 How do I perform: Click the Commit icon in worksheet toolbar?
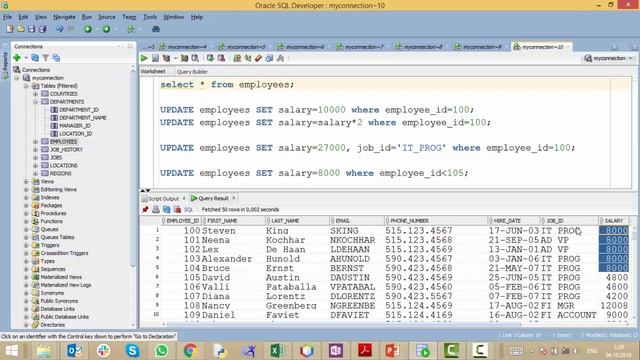click(x=210, y=58)
